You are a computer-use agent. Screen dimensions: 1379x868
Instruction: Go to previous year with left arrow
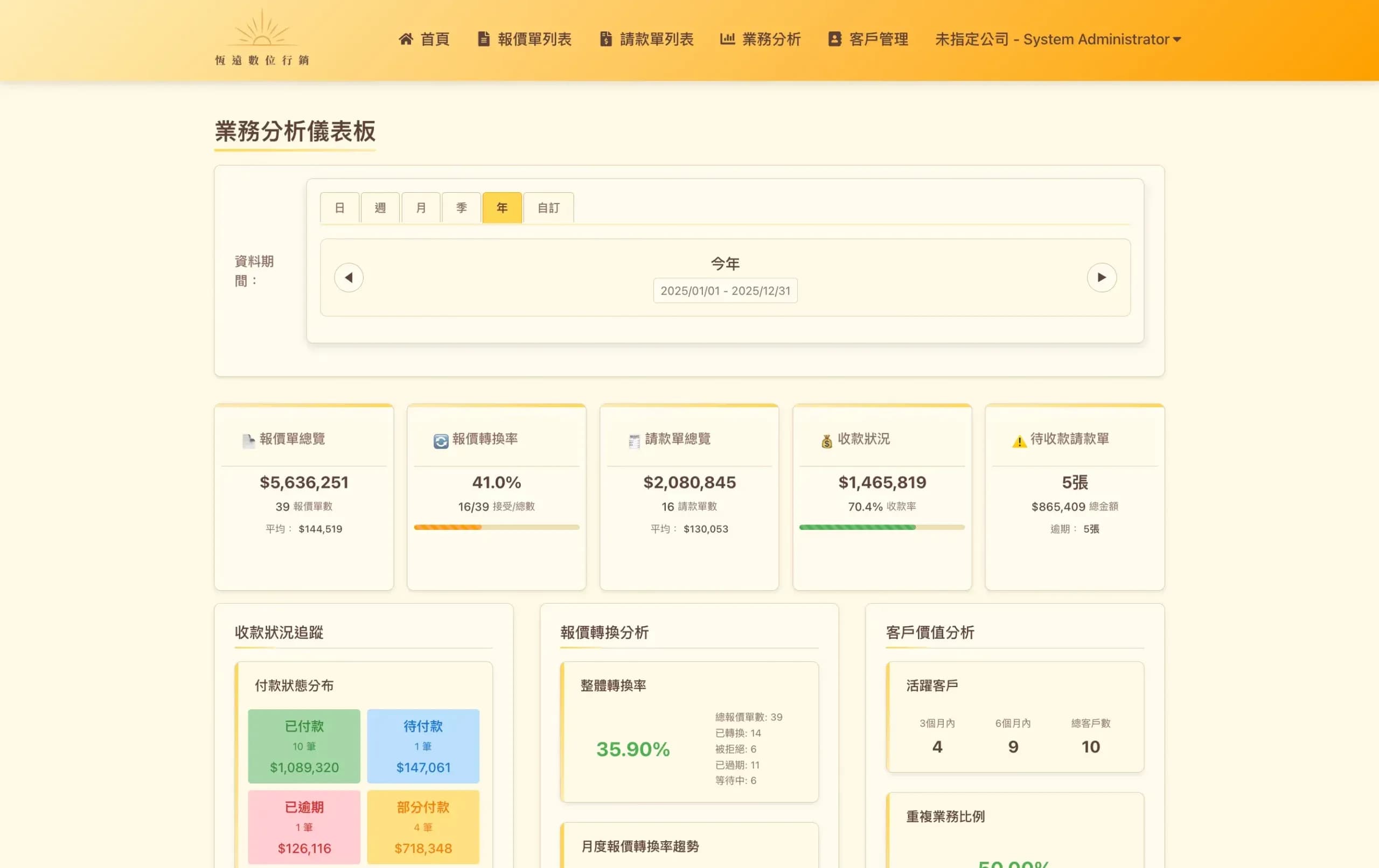(349, 277)
